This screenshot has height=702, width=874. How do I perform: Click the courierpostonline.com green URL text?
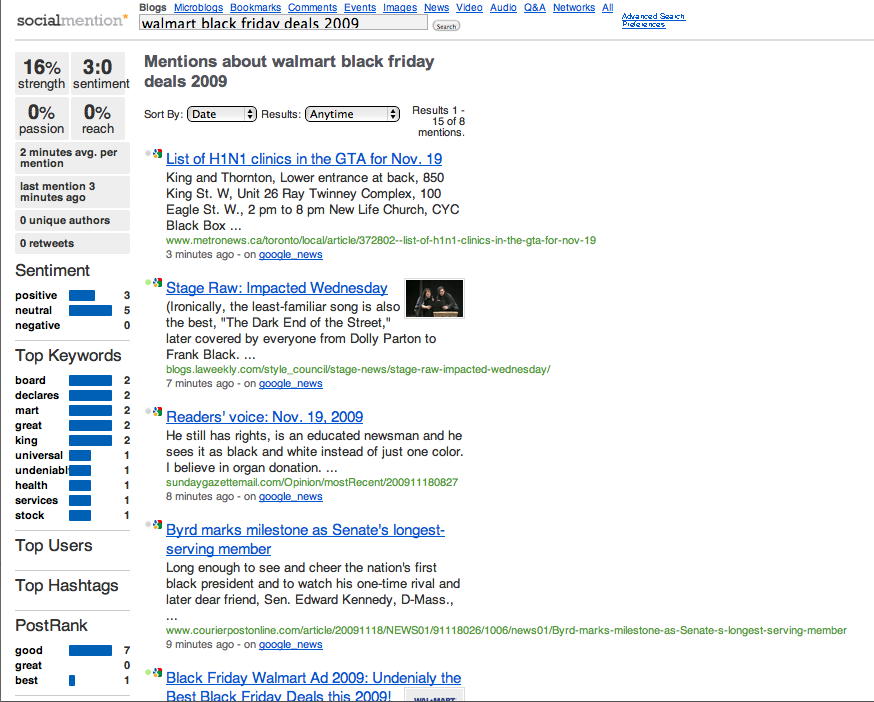506,631
